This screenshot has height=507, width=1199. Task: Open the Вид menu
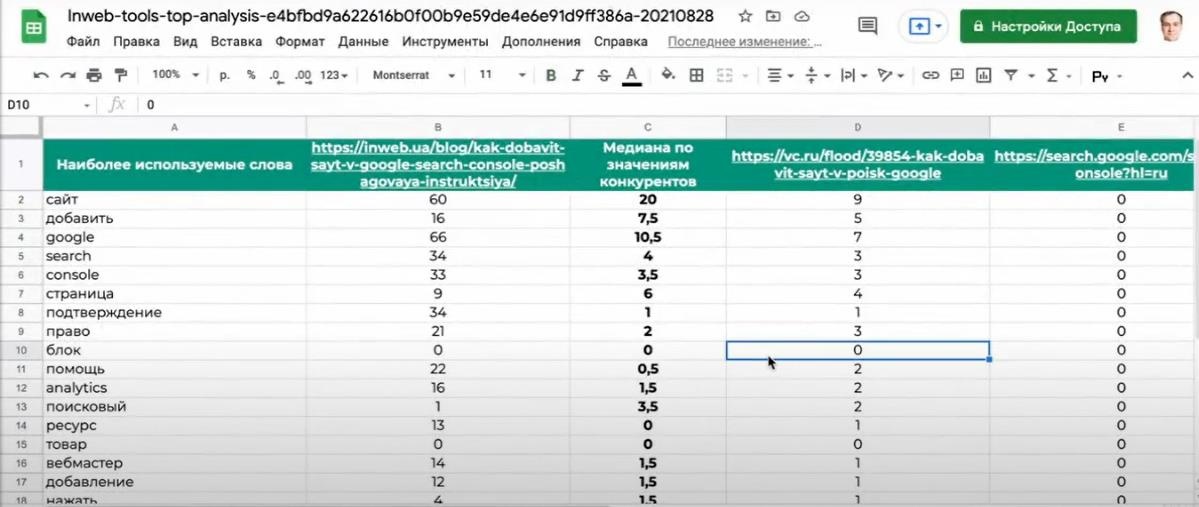[185, 42]
